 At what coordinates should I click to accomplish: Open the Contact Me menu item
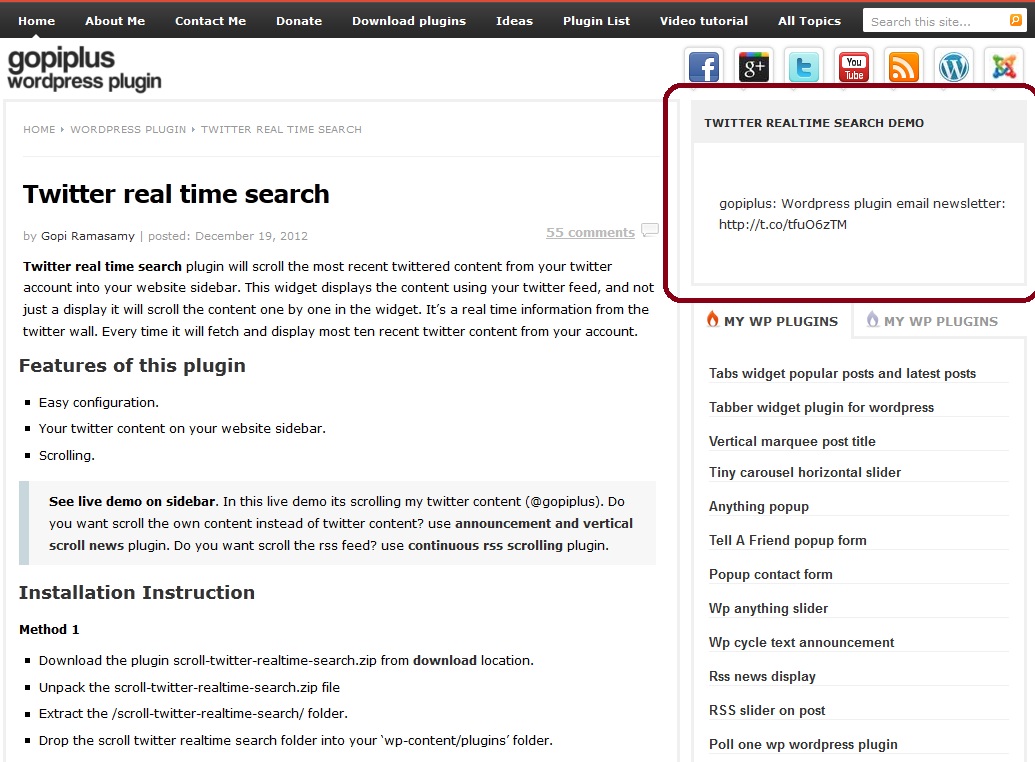[x=211, y=20]
